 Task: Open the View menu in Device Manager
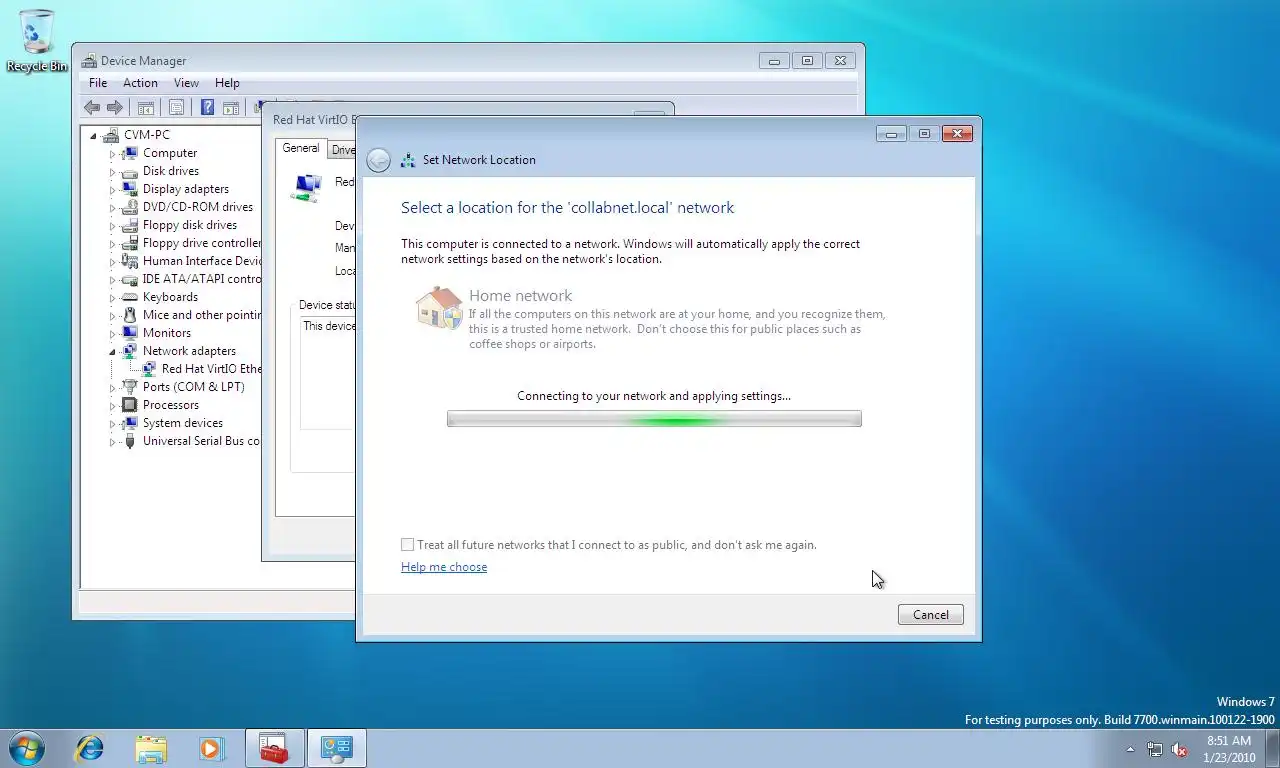tap(186, 83)
